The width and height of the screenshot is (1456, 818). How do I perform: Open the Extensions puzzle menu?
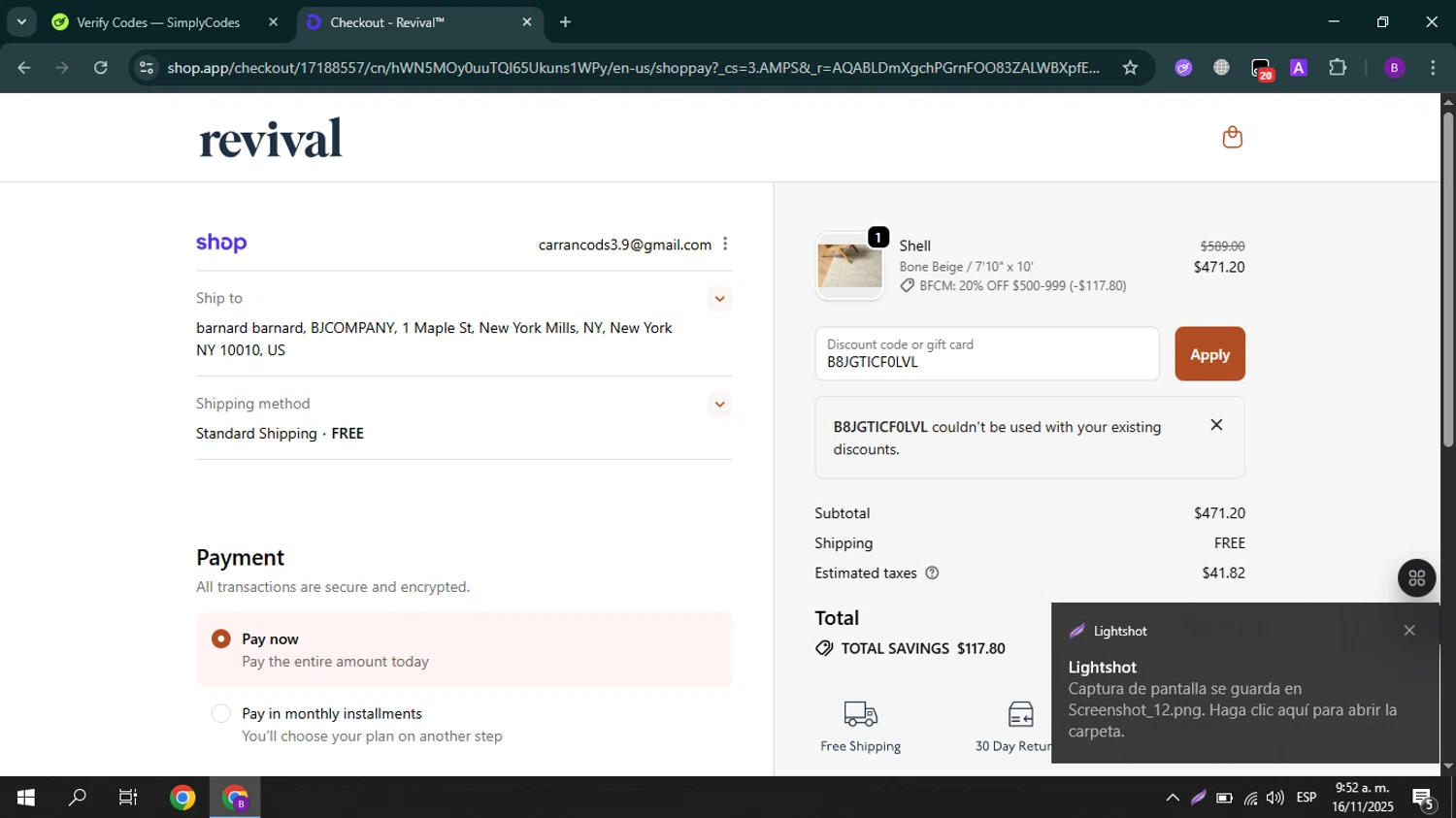1338,68
